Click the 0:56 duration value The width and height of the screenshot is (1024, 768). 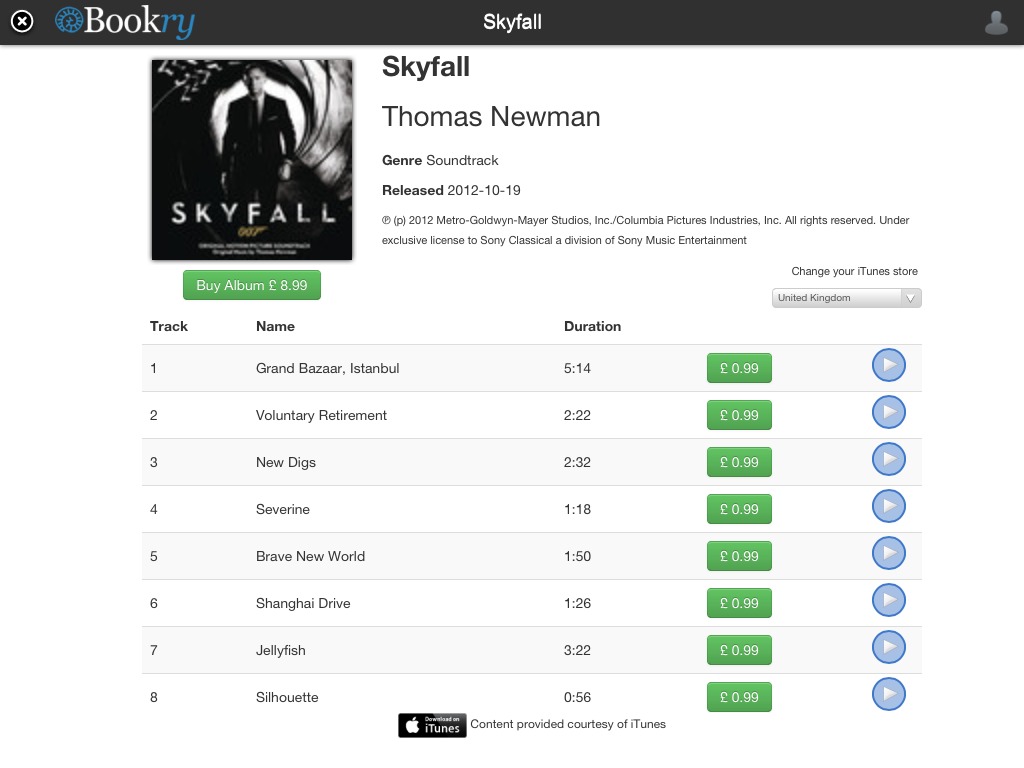point(577,697)
